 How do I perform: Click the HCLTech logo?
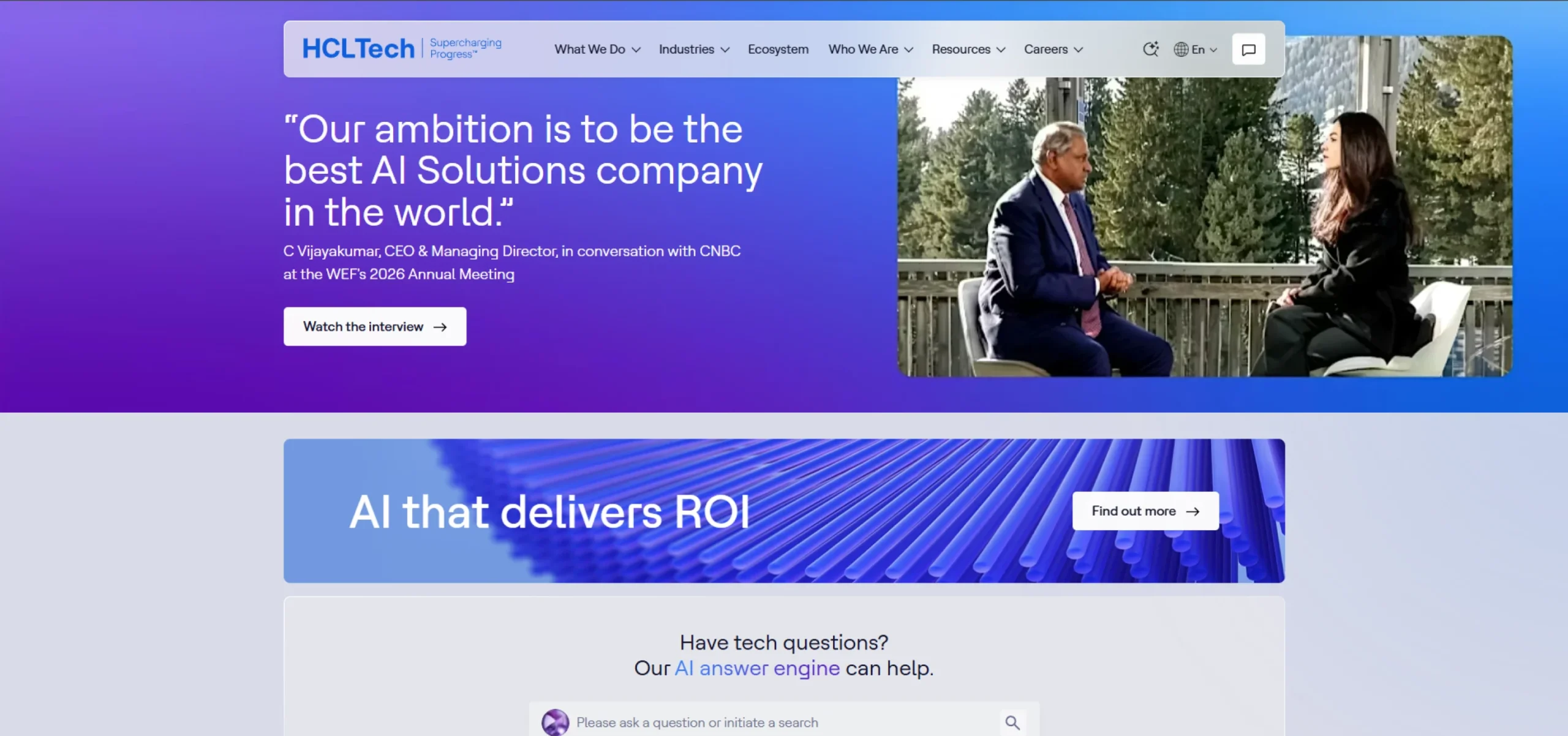coord(358,49)
